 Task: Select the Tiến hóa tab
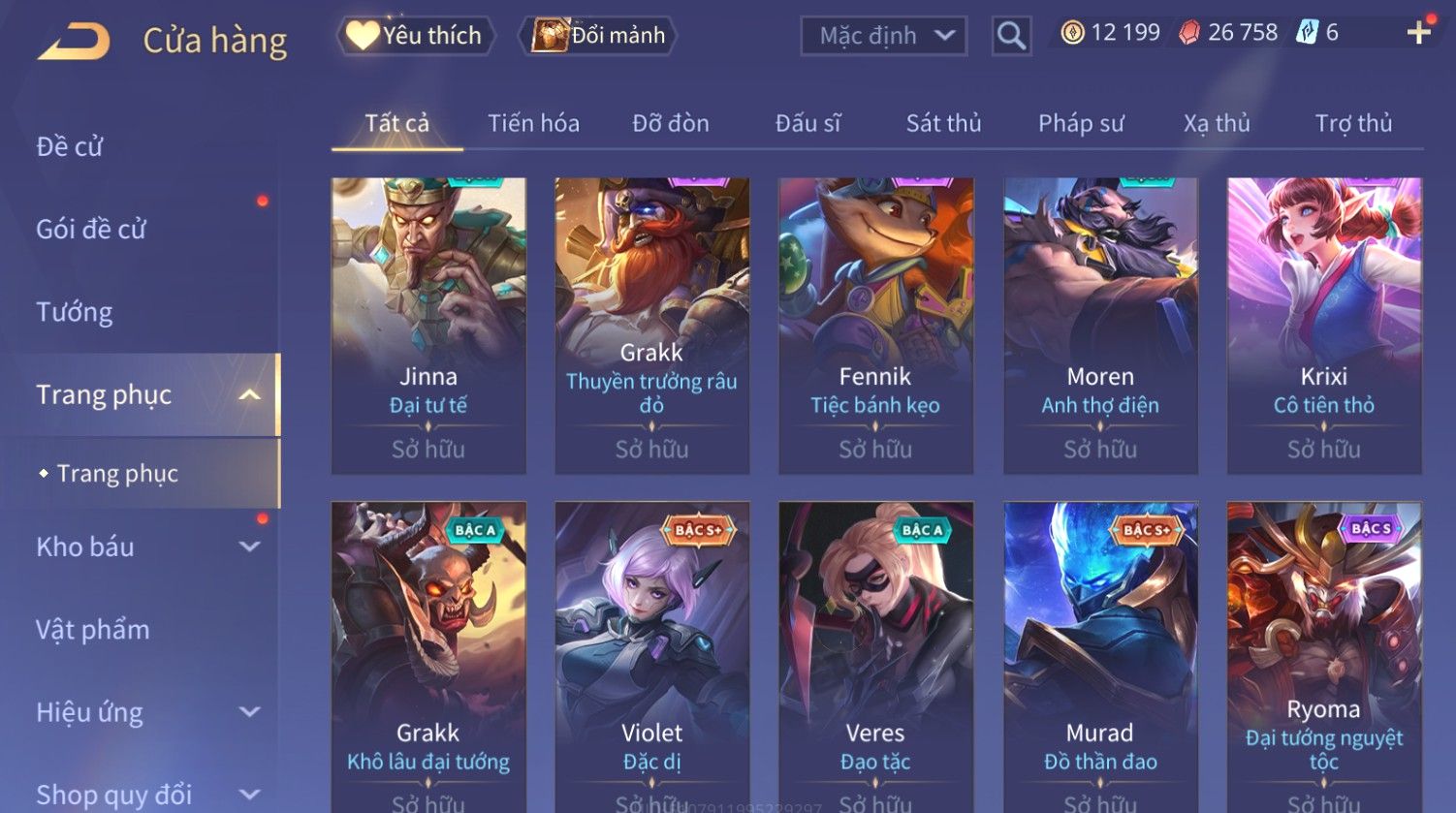tap(533, 123)
